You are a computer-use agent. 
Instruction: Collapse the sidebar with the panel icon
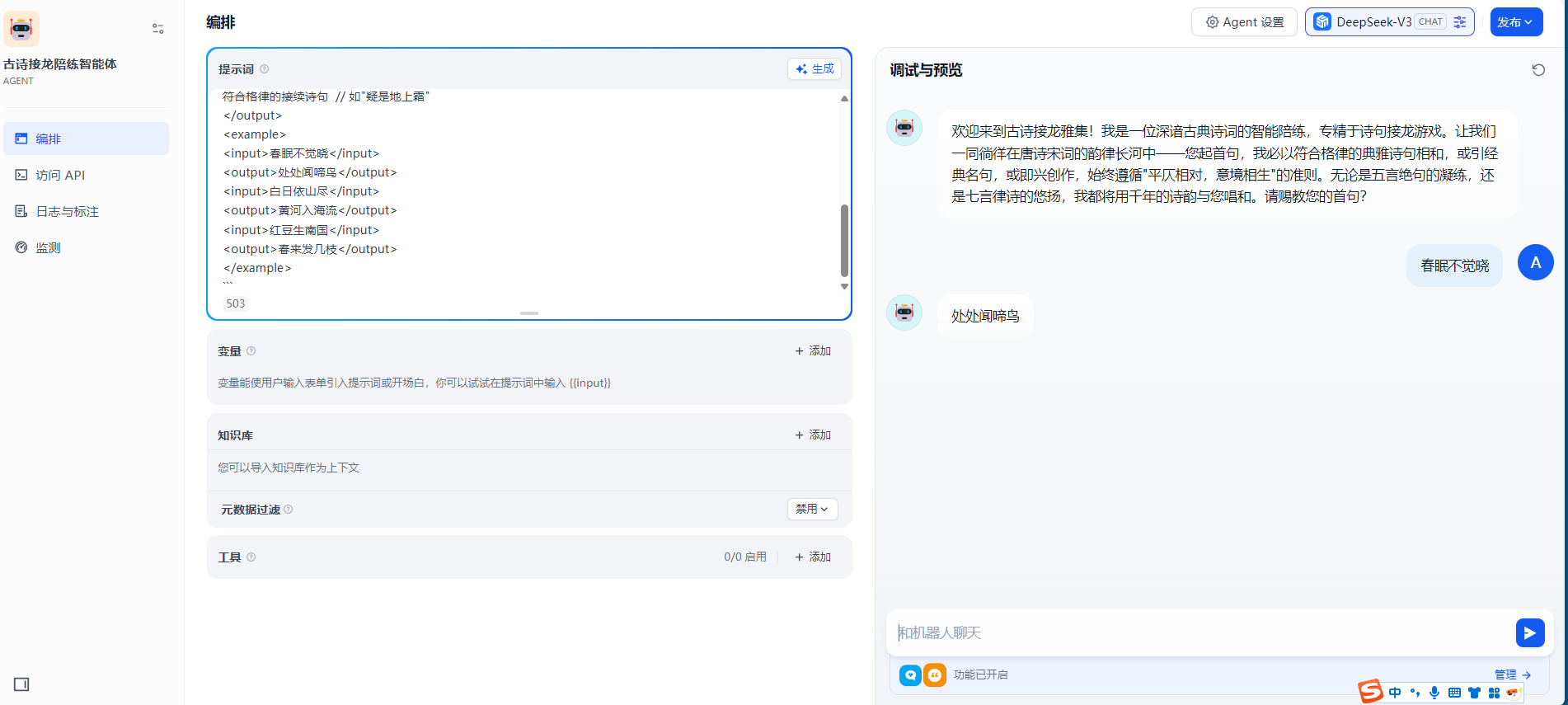(21, 684)
